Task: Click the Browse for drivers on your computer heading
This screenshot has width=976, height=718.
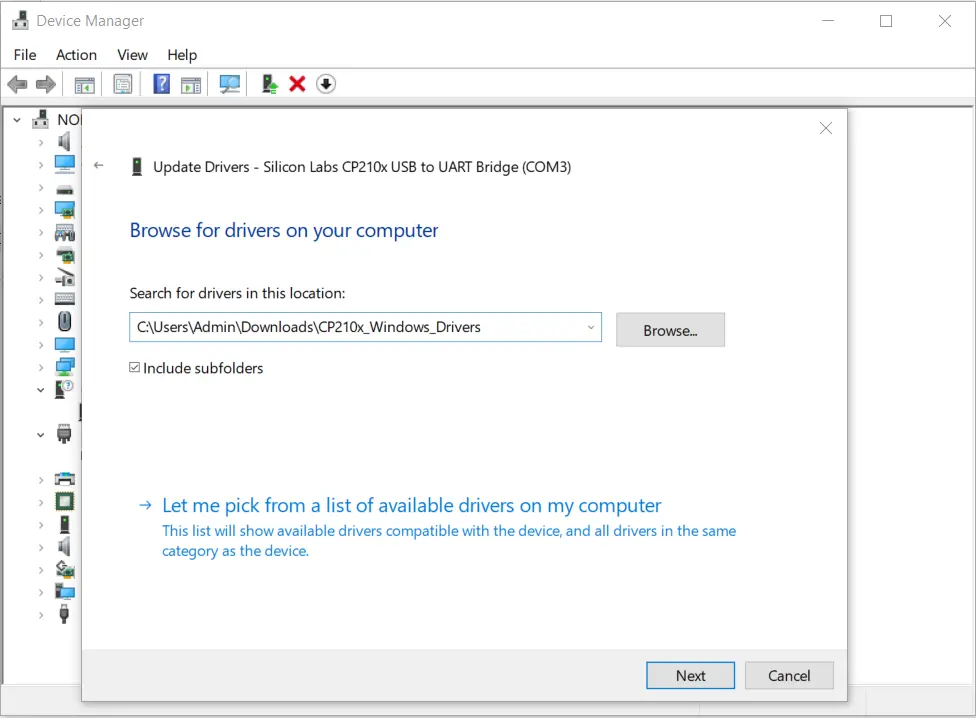Action: point(284,230)
